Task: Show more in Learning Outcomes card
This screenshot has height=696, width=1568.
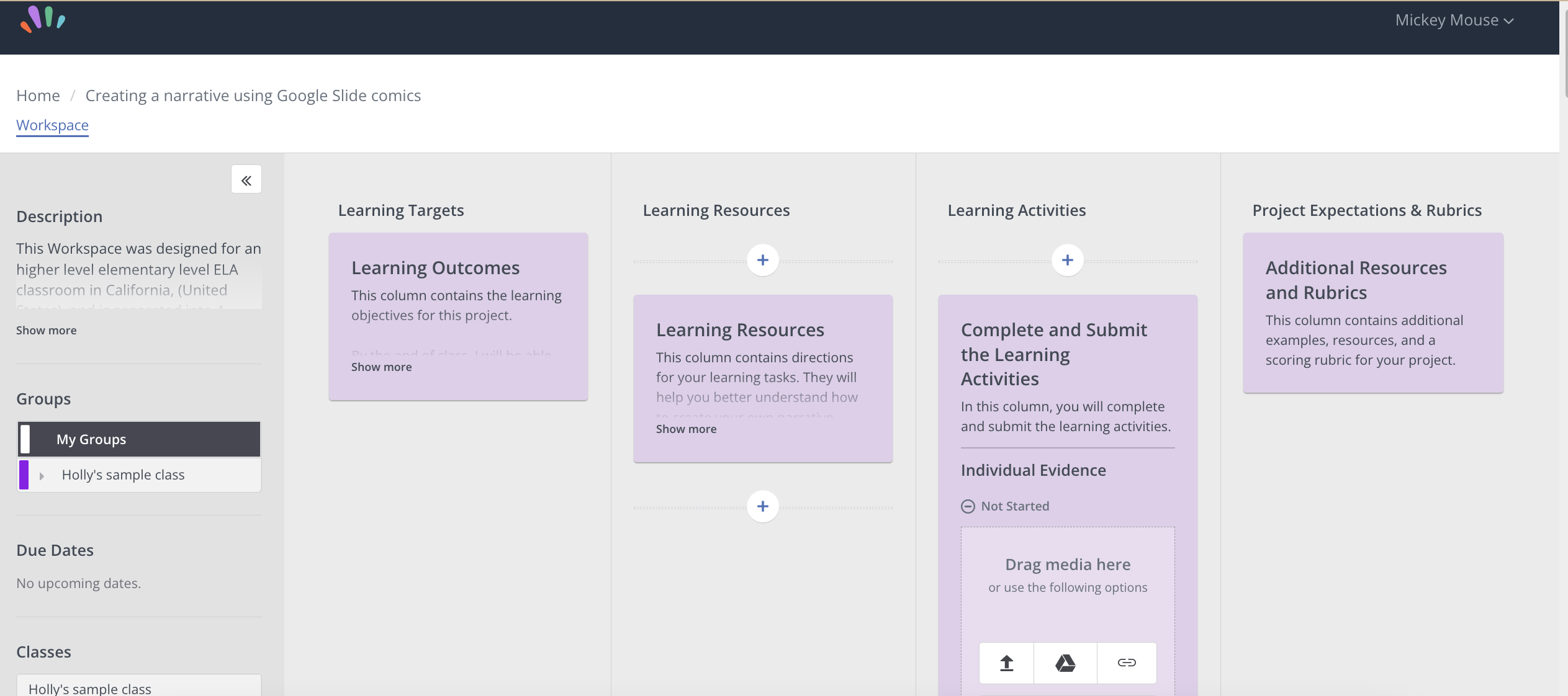Action: 381,367
